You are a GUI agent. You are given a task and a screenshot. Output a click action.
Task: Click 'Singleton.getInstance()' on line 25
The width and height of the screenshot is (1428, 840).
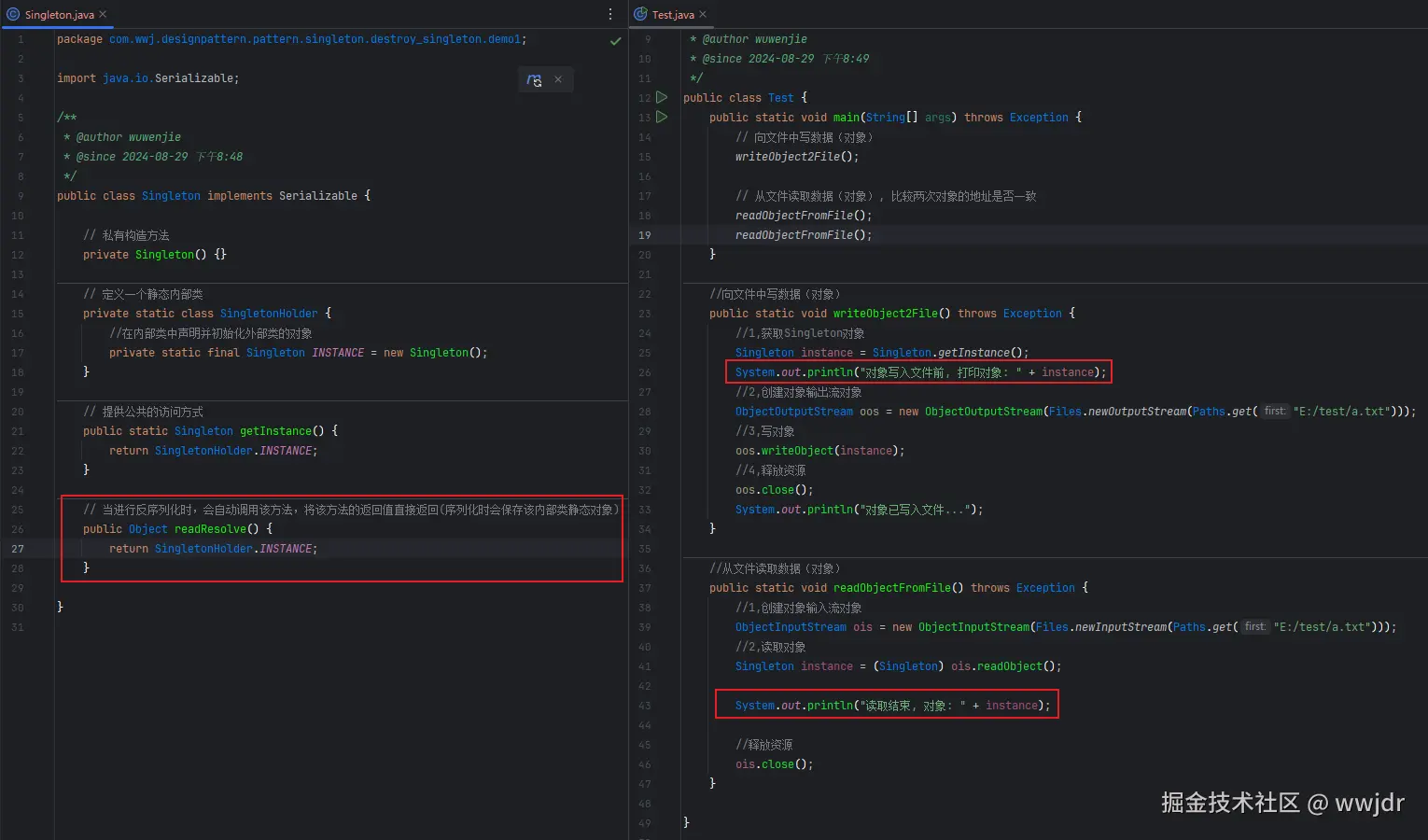[x=950, y=353]
